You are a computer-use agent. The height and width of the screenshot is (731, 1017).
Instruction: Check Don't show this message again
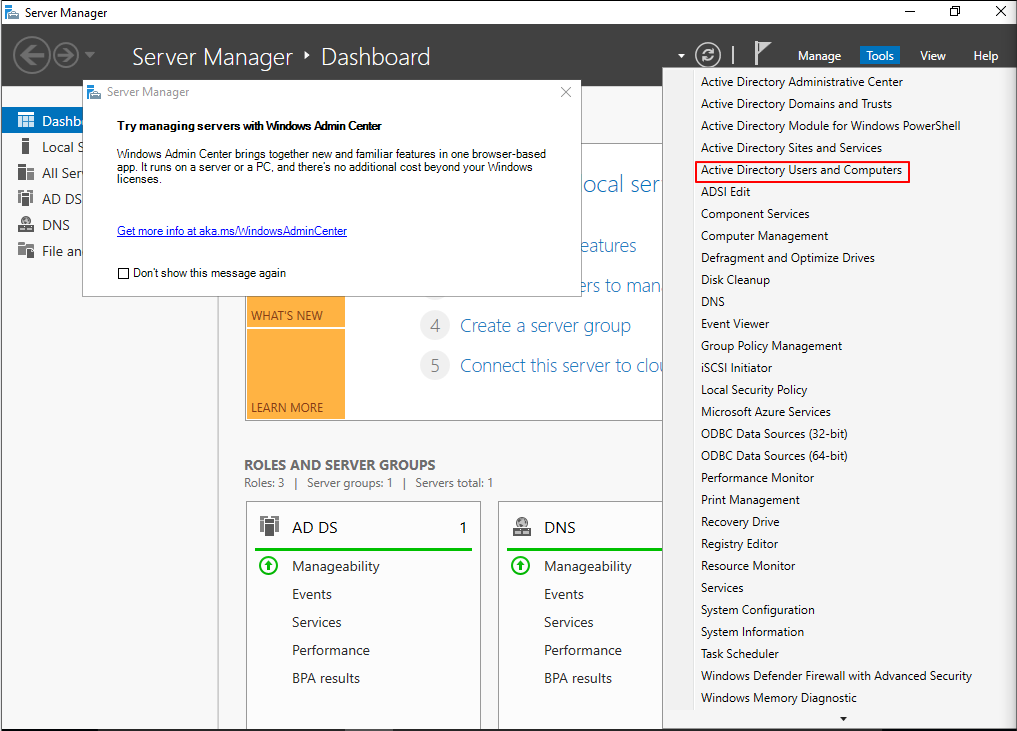click(123, 274)
